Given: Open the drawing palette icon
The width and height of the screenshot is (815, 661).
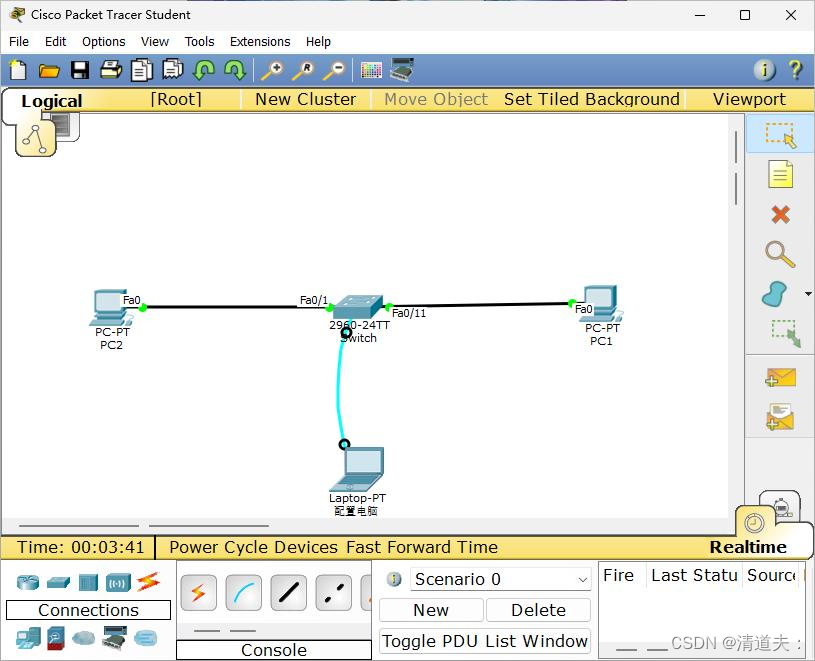Looking at the screenshot, I should (x=371, y=70).
